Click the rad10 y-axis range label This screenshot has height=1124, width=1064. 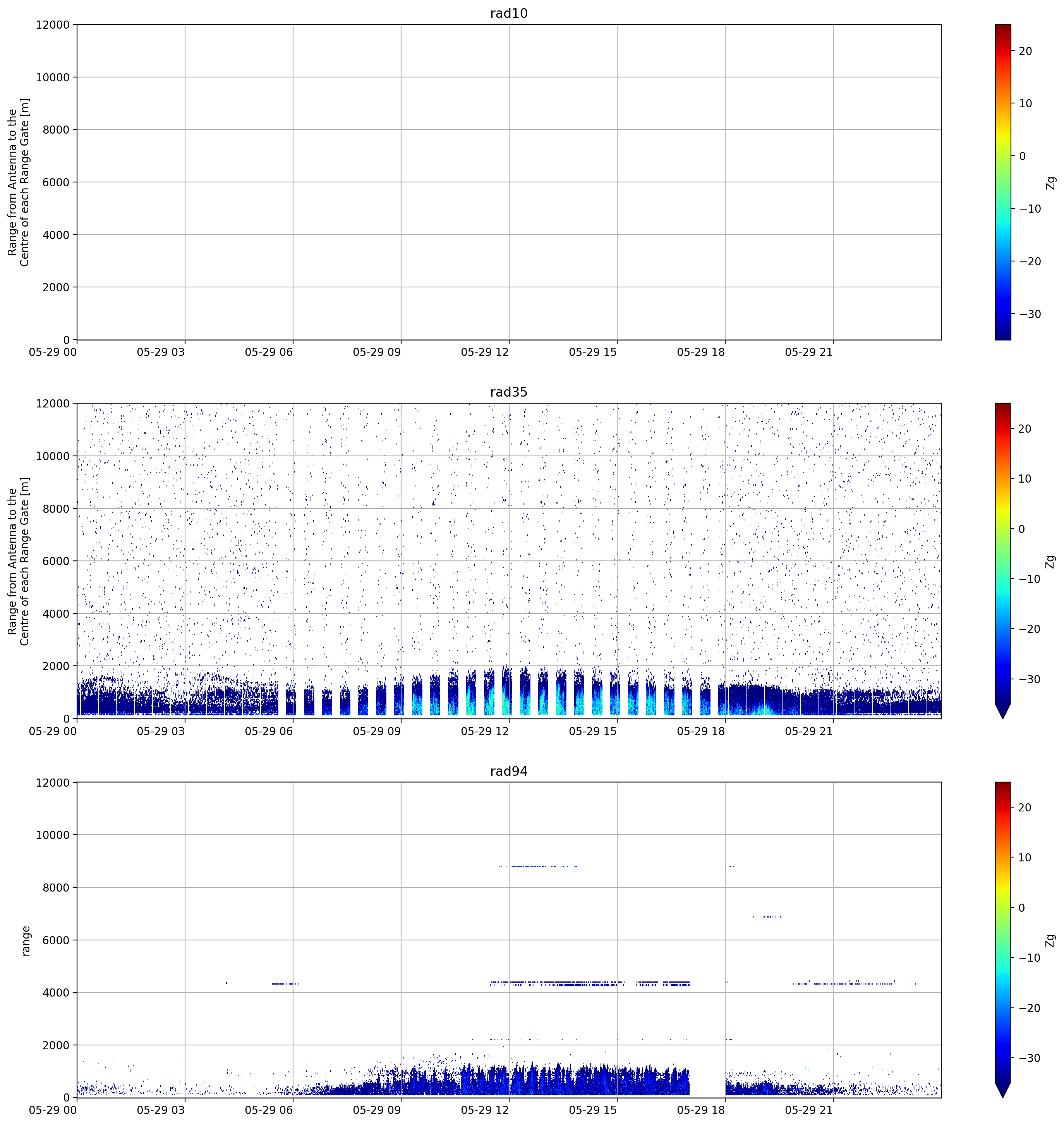(x=18, y=182)
